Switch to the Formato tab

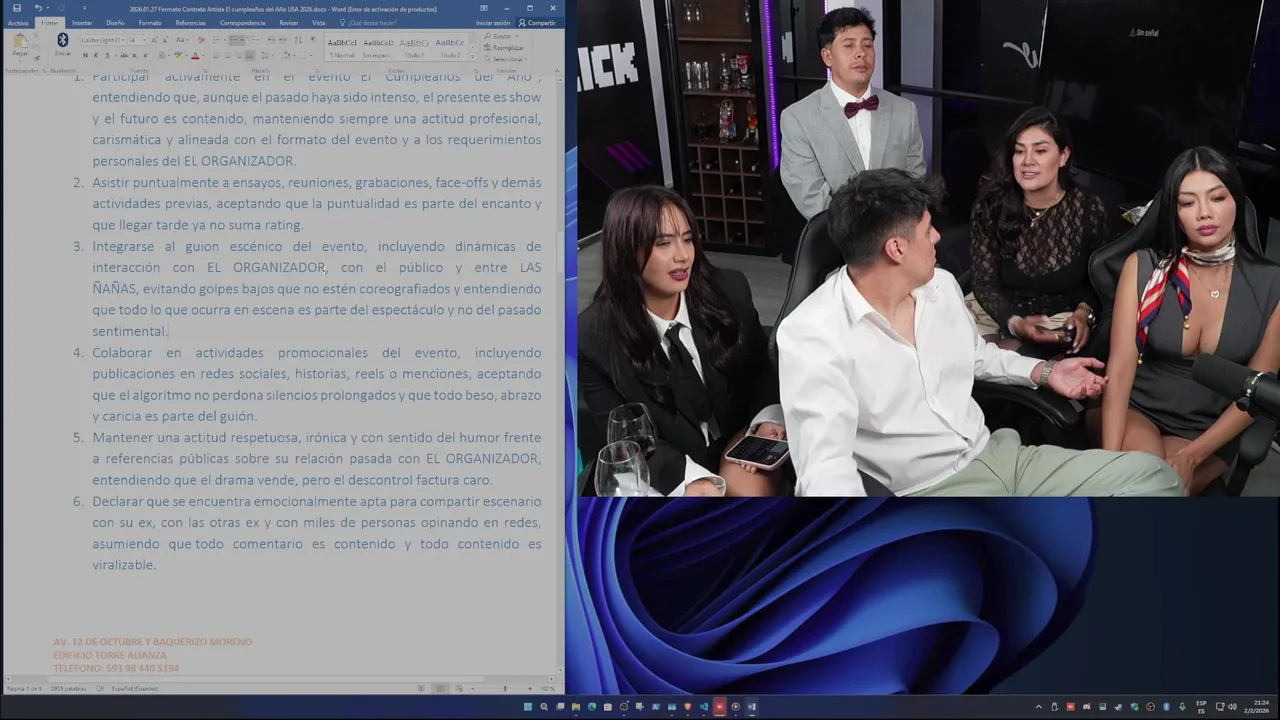150,23
